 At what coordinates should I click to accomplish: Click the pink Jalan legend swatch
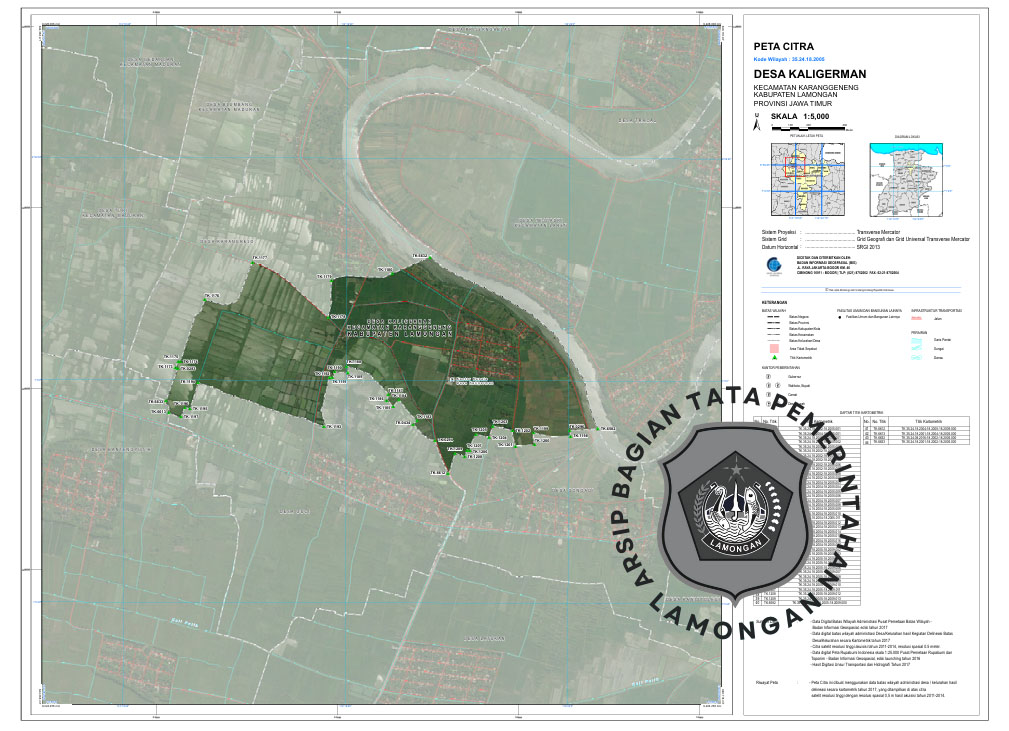click(x=918, y=319)
